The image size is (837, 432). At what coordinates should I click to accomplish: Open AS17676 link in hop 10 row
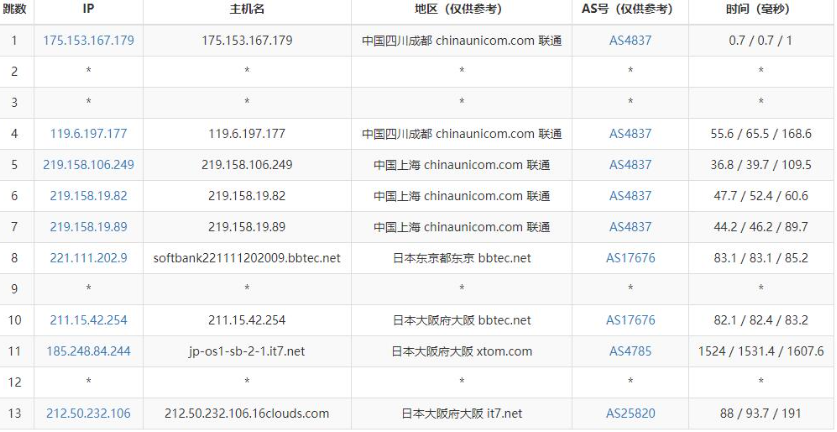(630, 320)
